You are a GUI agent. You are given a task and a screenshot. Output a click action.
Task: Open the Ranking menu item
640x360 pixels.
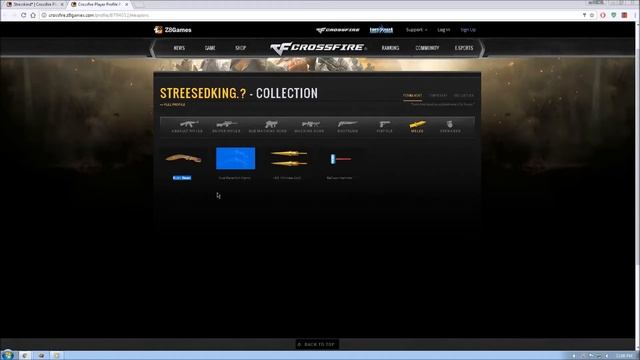click(x=390, y=48)
